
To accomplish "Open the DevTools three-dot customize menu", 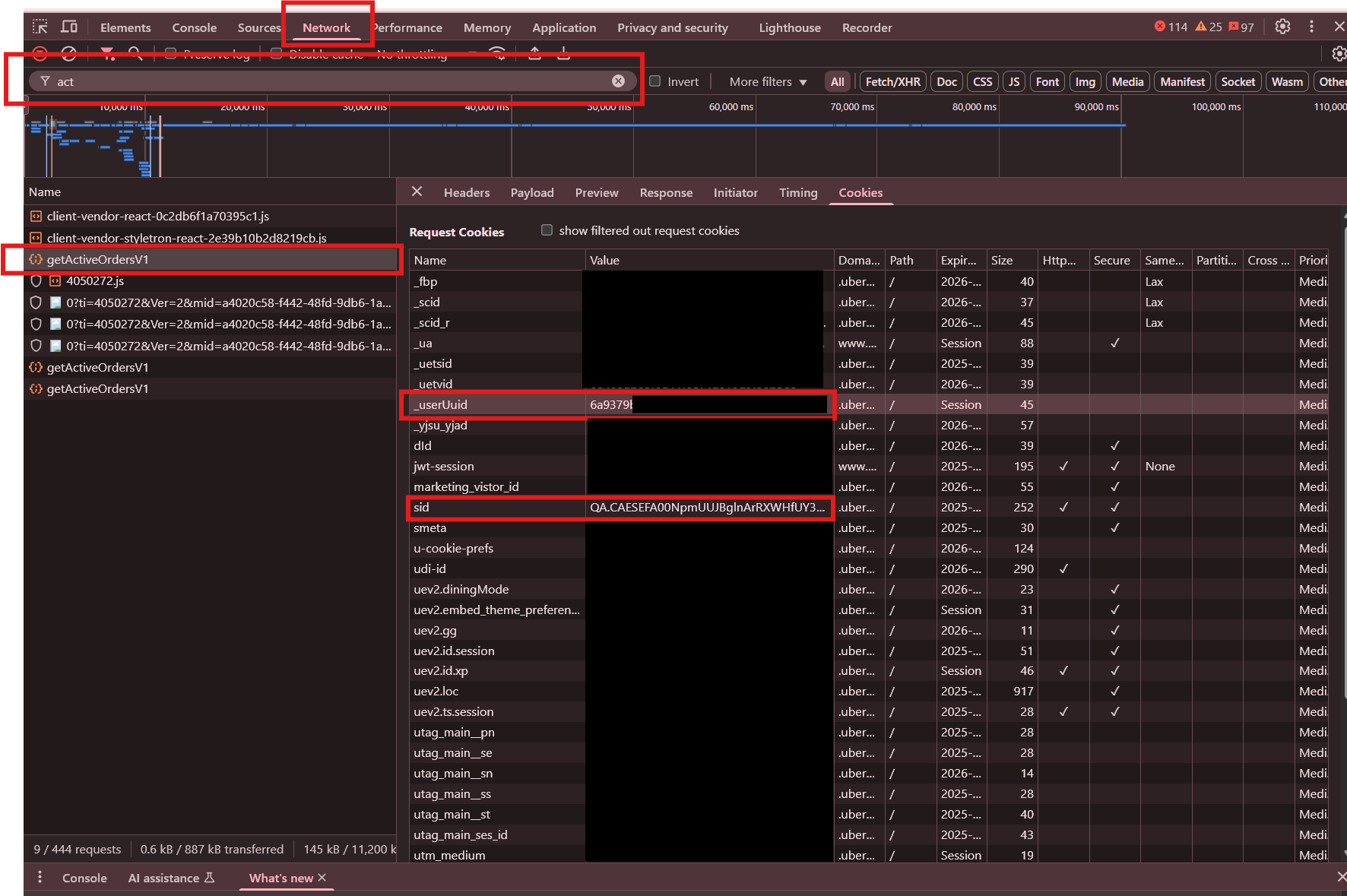I will 1311,27.
